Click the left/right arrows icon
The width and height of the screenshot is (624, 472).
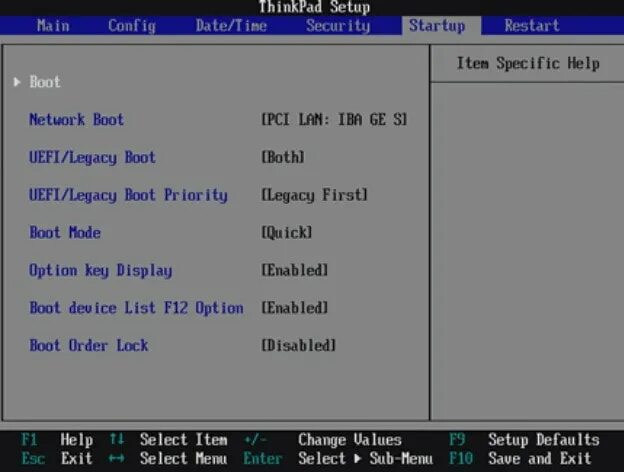[x=116, y=458]
